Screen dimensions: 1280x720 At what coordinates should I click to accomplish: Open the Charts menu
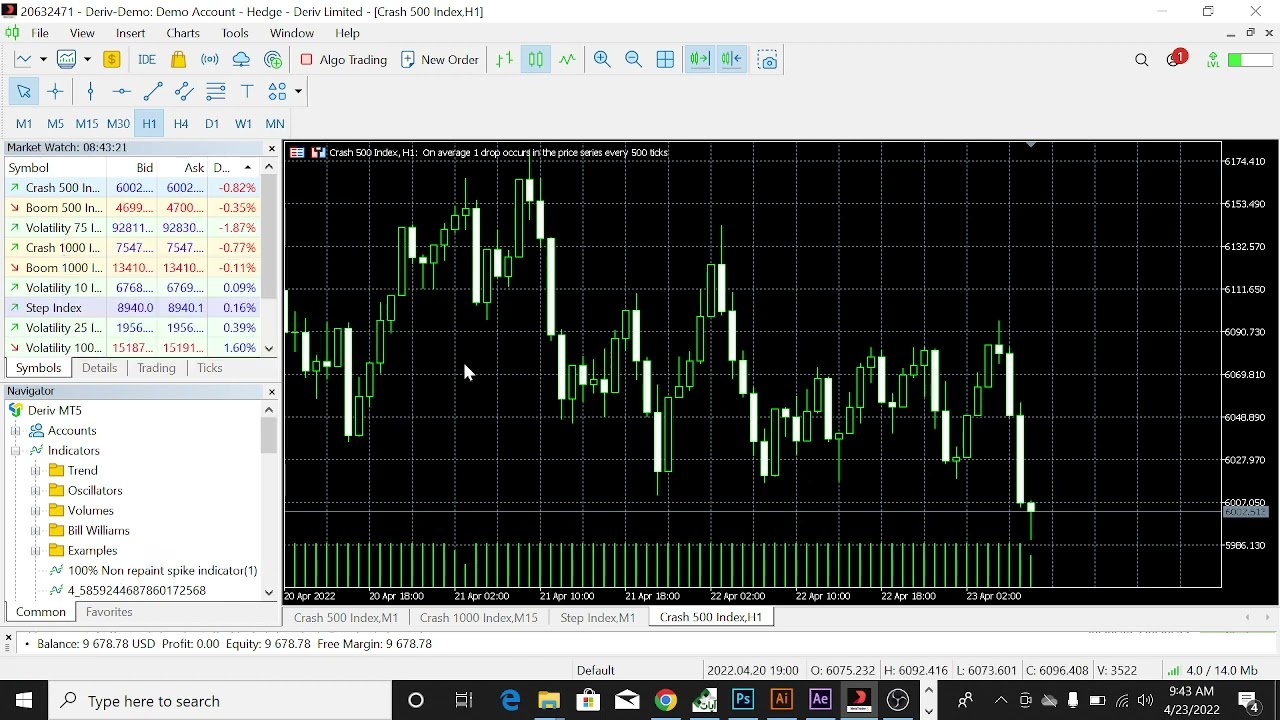(183, 33)
